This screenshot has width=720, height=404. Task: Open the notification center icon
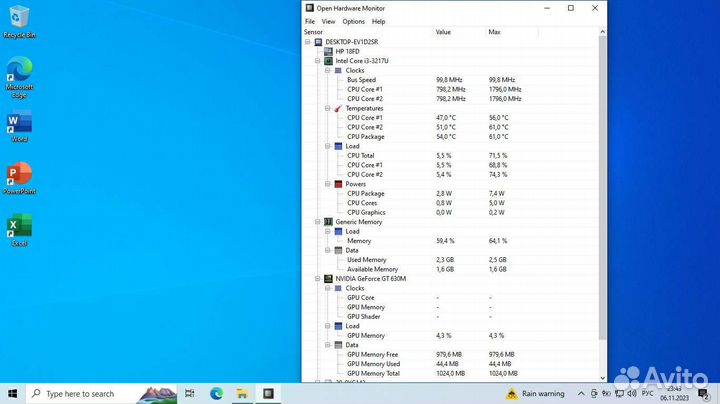pos(703,393)
